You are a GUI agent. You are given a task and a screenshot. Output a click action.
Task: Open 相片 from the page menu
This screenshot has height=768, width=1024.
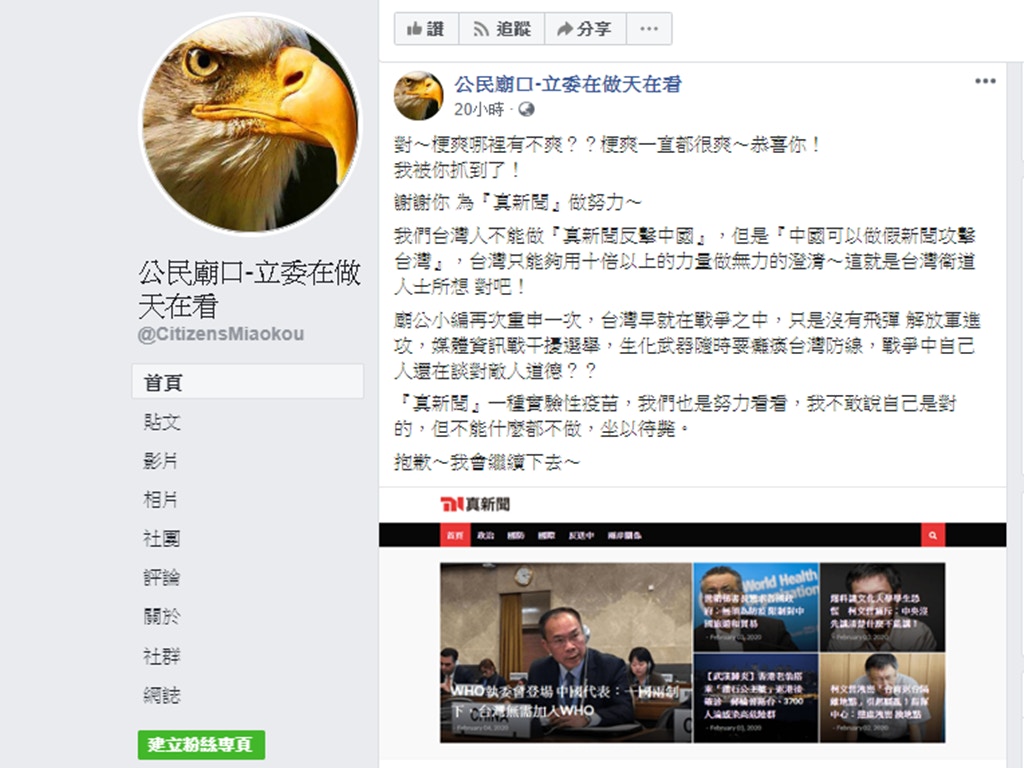tap(161, 500)
